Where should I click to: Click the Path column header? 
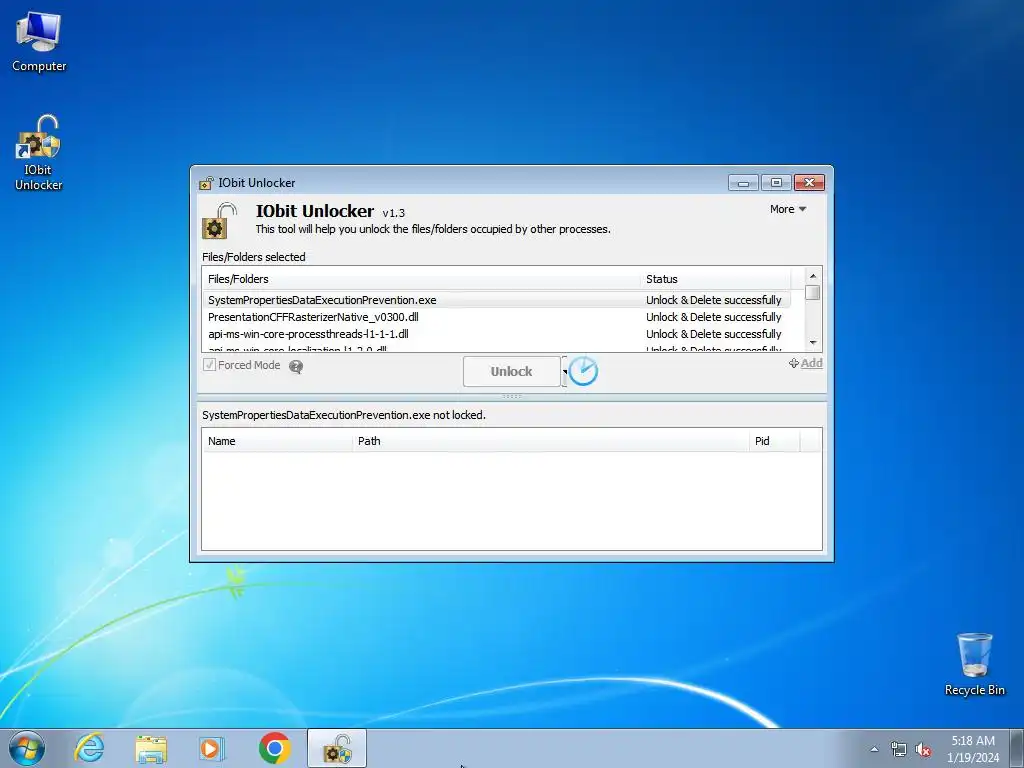[x=551, y=441]
